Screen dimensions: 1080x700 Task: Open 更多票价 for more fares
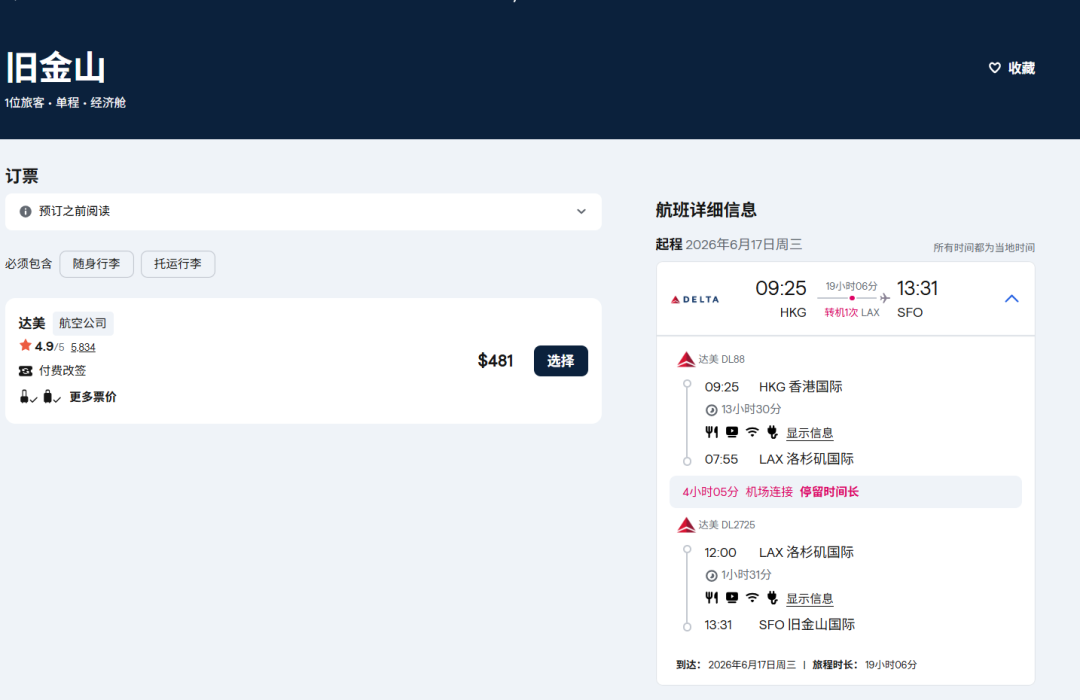coord(93,397)
